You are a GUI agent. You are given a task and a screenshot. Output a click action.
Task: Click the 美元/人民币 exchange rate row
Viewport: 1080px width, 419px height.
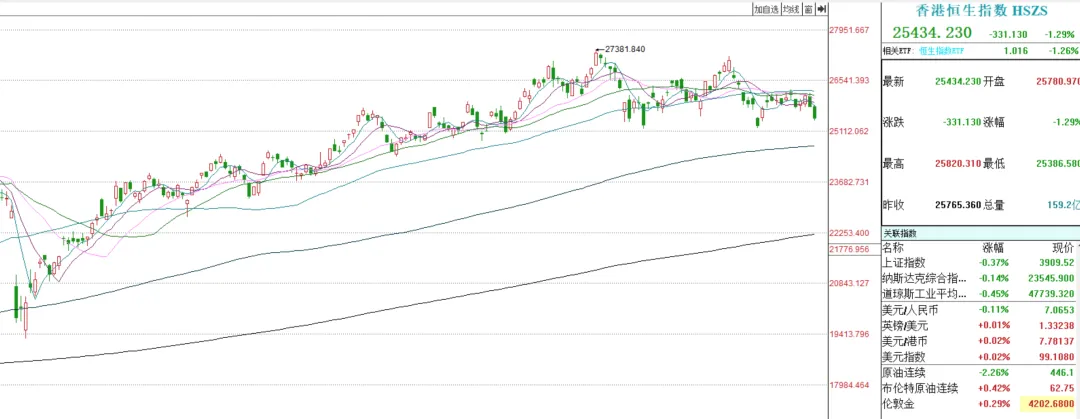[914, 311]
